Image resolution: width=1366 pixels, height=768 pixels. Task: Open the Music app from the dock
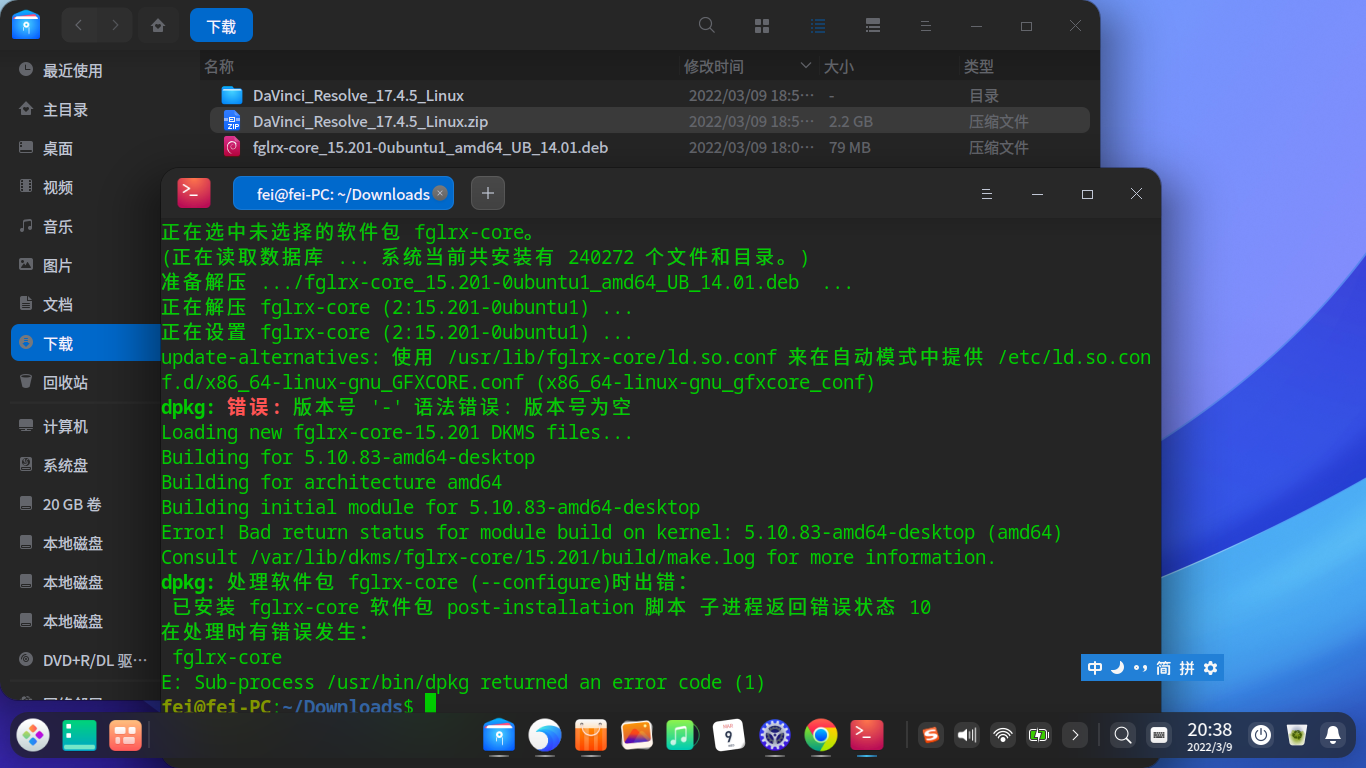tap(682, 736)
